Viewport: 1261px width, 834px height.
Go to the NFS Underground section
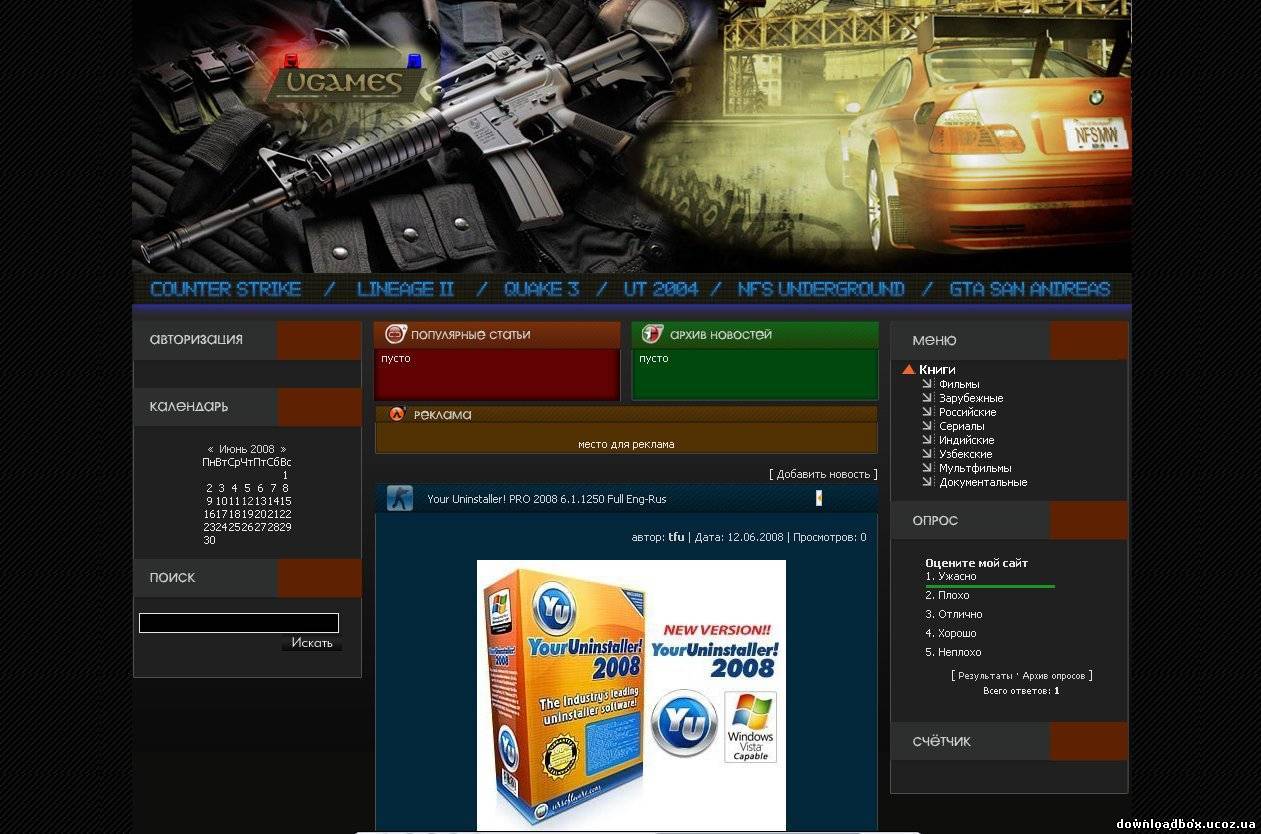coord(821,290)
